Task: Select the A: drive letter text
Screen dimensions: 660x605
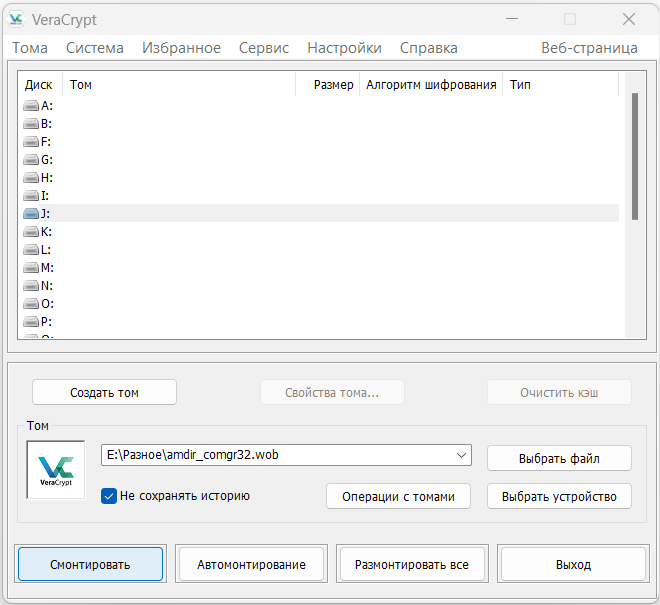Action: click(x=47, y=106)
